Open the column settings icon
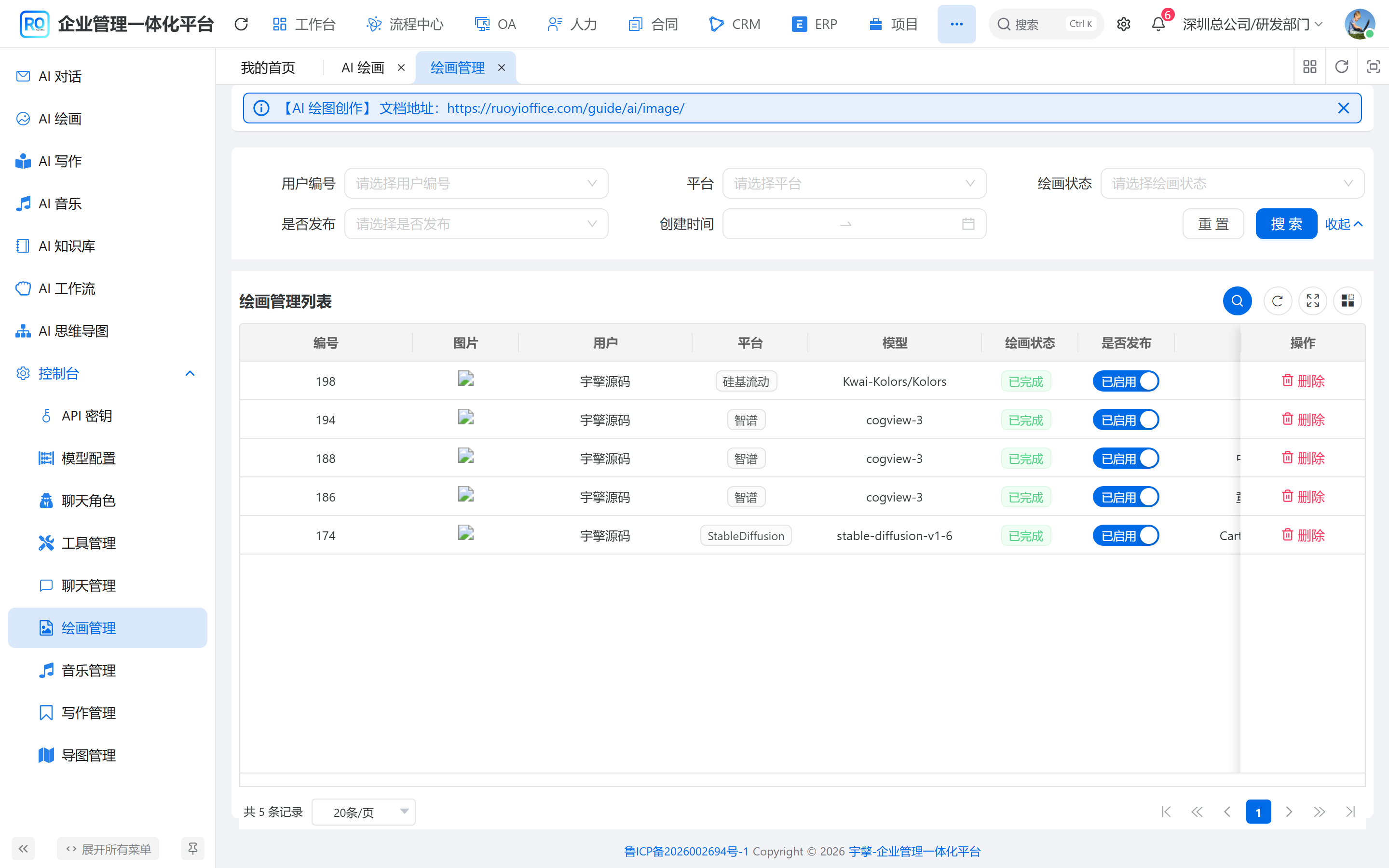The image size is (1389, 868). pyautogui.click(x=1347, y=301)
